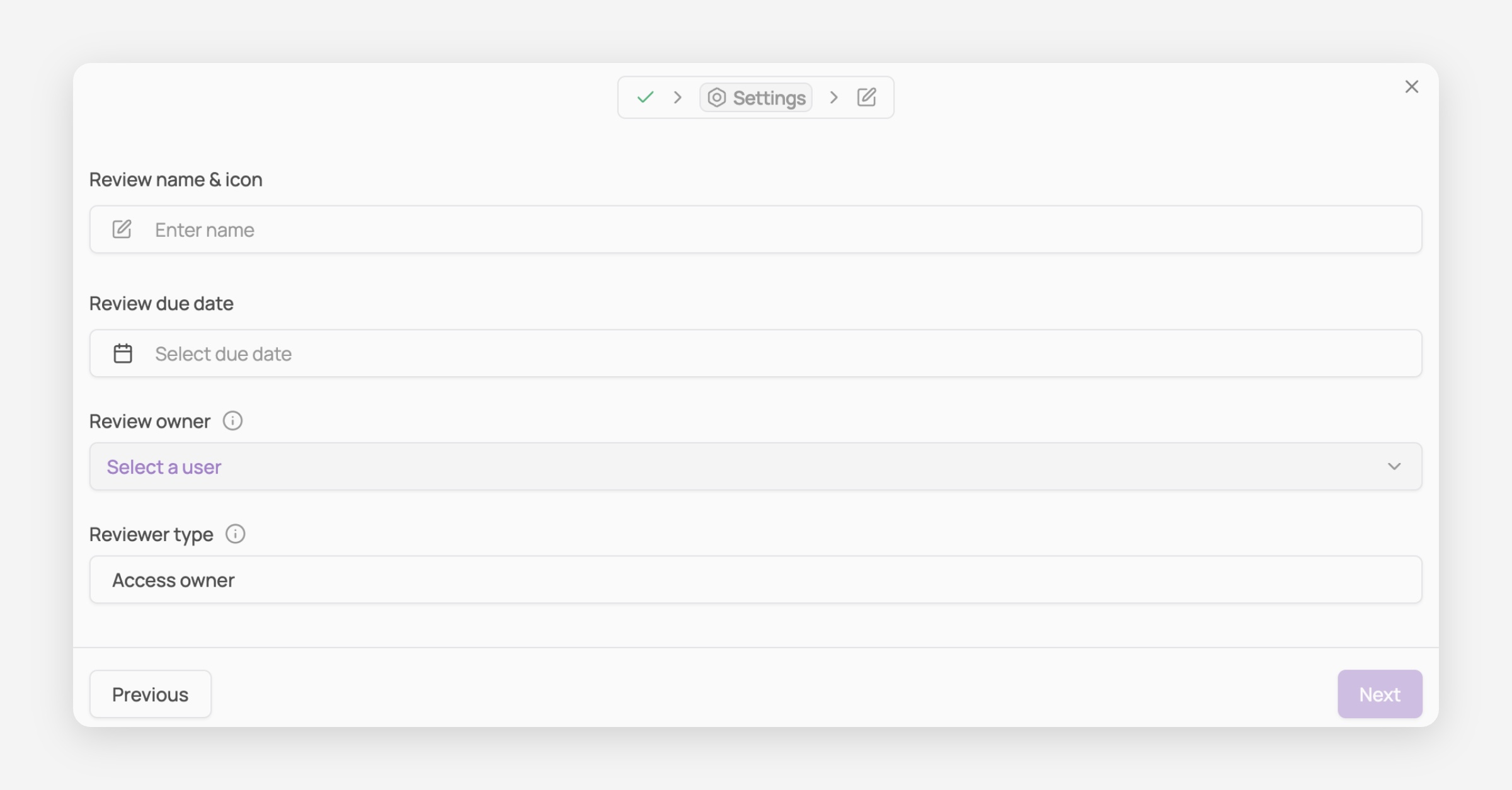Go to the final edit step icon
Viewport: 1512px width, 790px height.
point(866,98)
